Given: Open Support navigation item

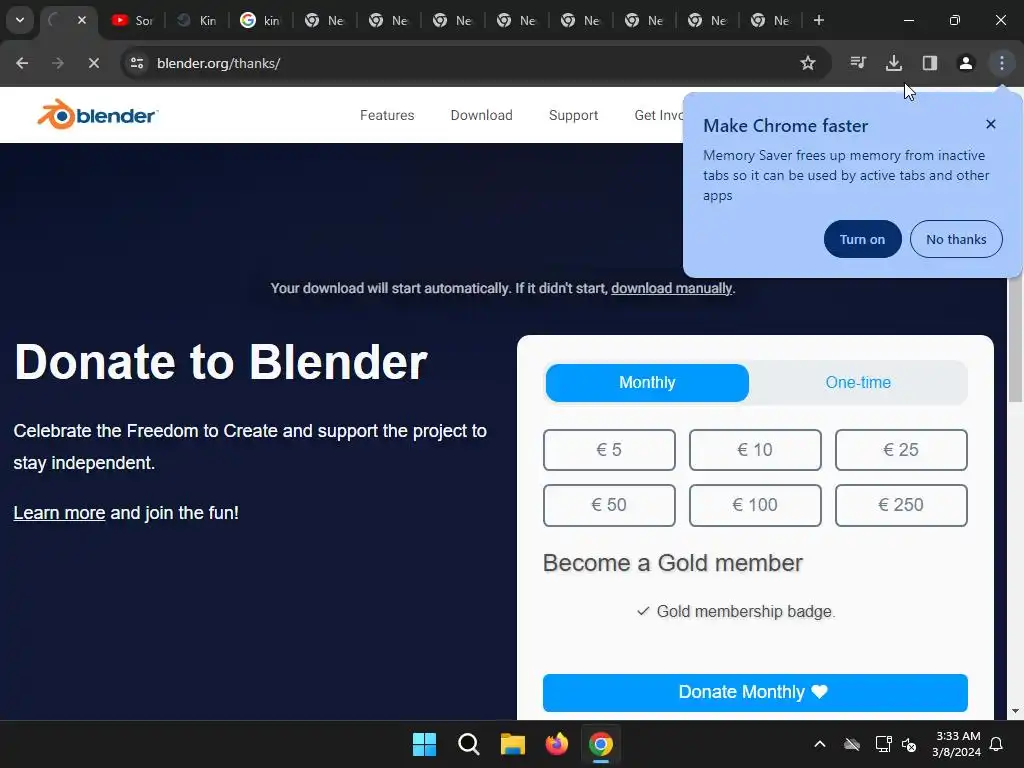Looking at the screenshot, I should click(x=573, y=116).
